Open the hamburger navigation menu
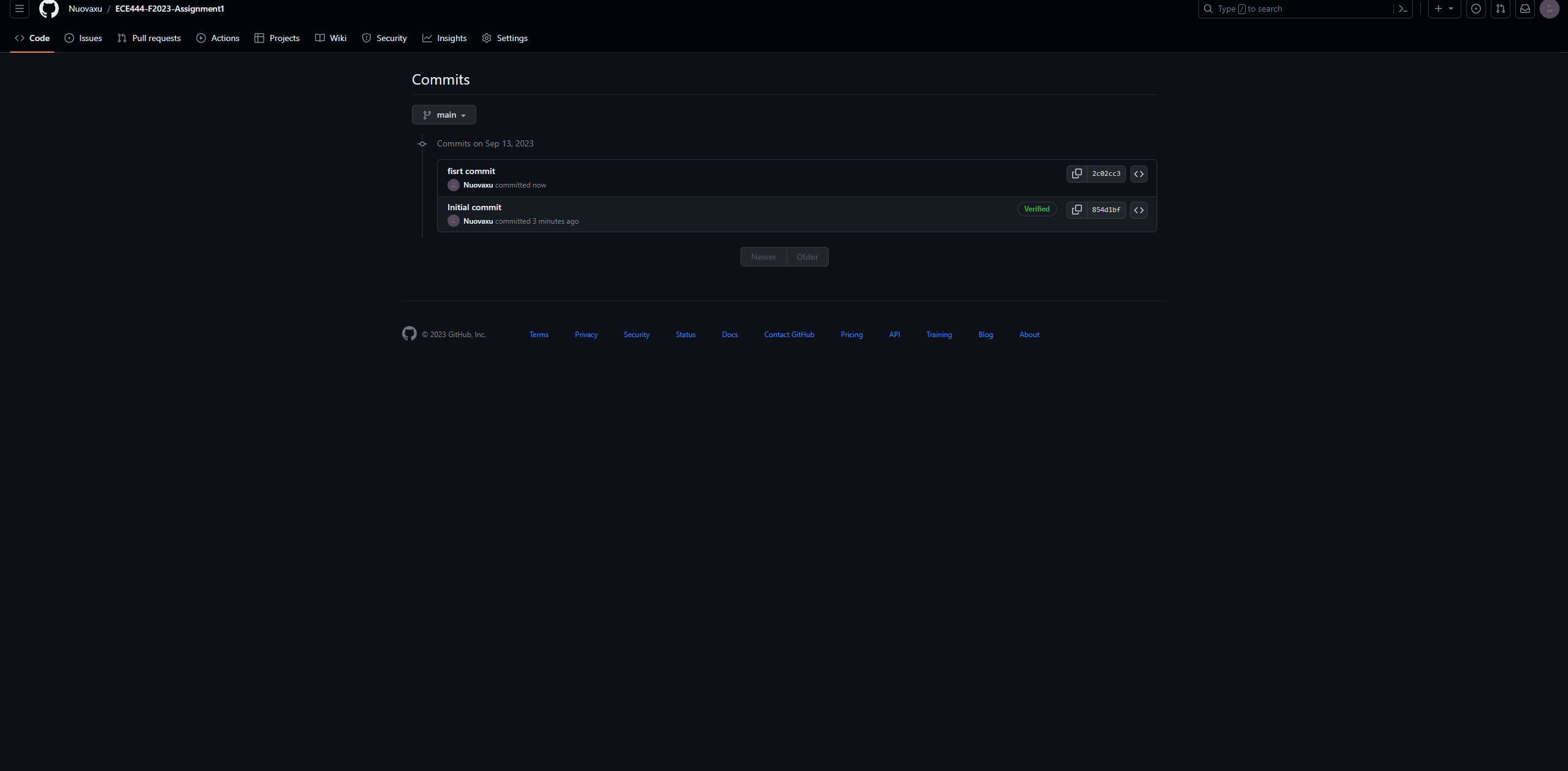The image size is (1568, 771). coord(20,9)
